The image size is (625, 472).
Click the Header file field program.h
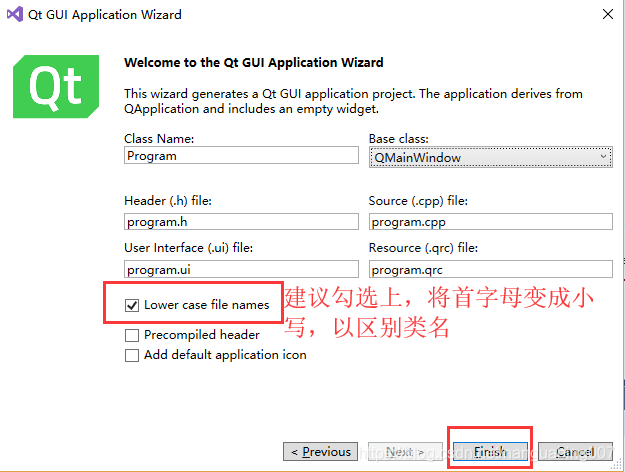point(241,222)
